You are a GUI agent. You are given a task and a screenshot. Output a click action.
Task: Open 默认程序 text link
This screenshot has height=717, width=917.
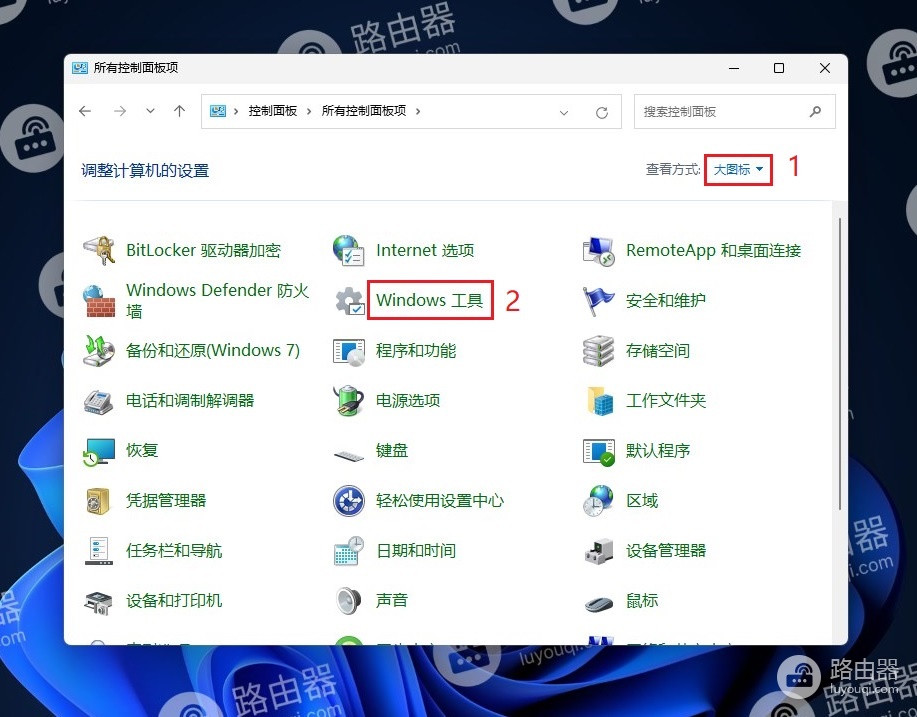(x=658, y=451)
